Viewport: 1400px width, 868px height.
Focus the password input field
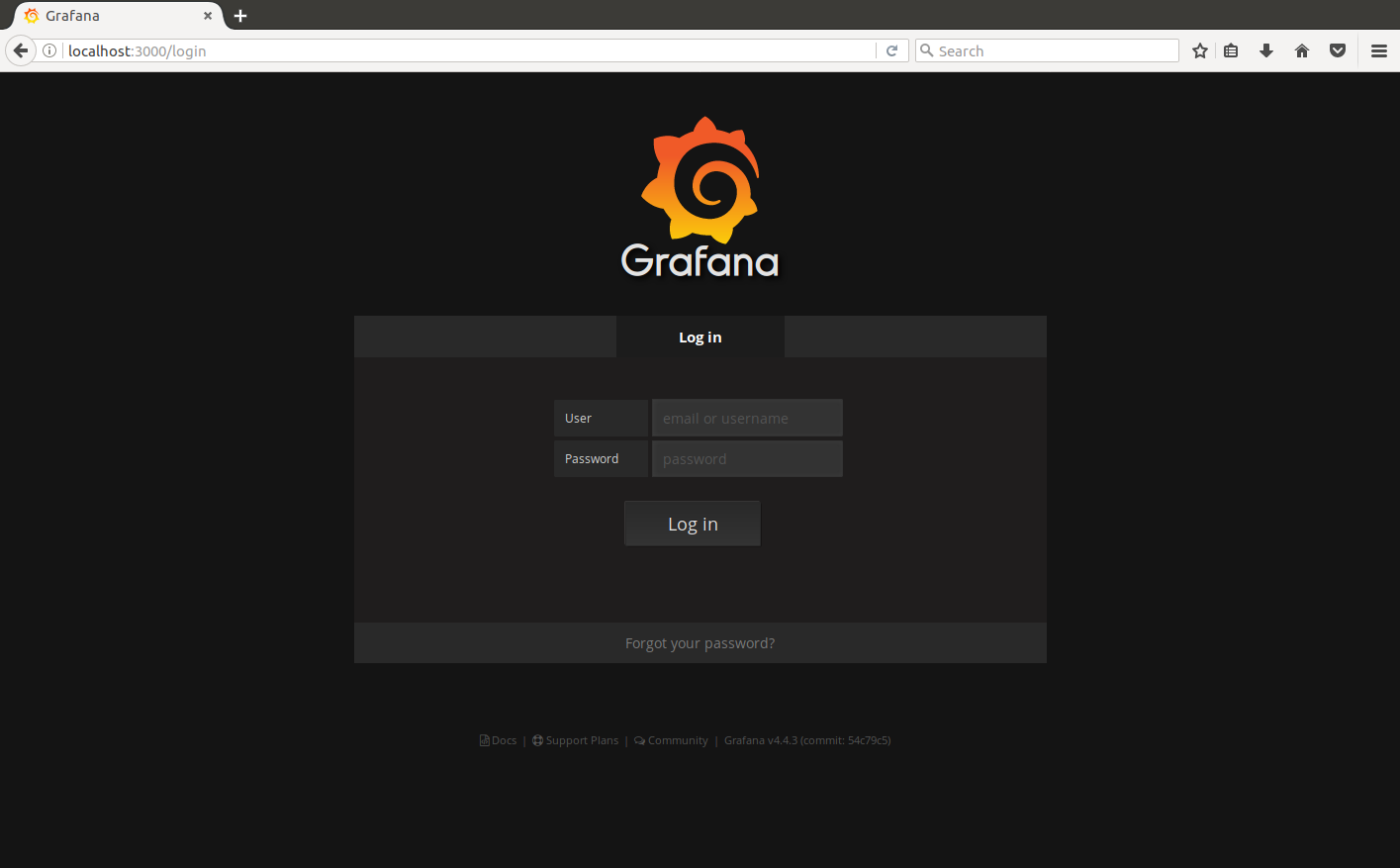(x=747, y=458)
